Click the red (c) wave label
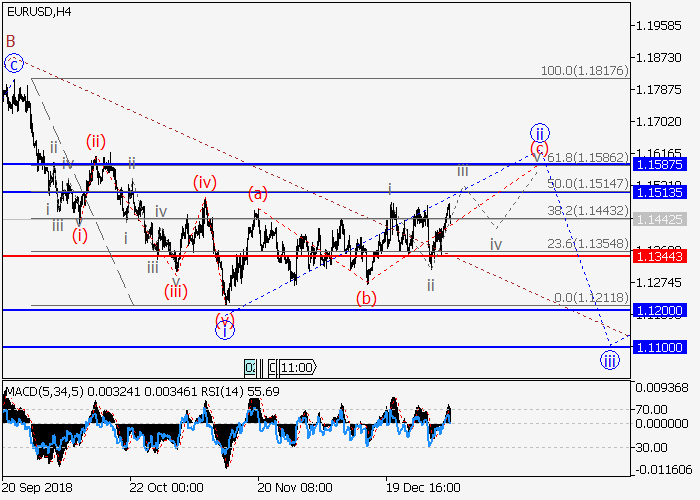 pyautogui.click(x=539, y=150)
